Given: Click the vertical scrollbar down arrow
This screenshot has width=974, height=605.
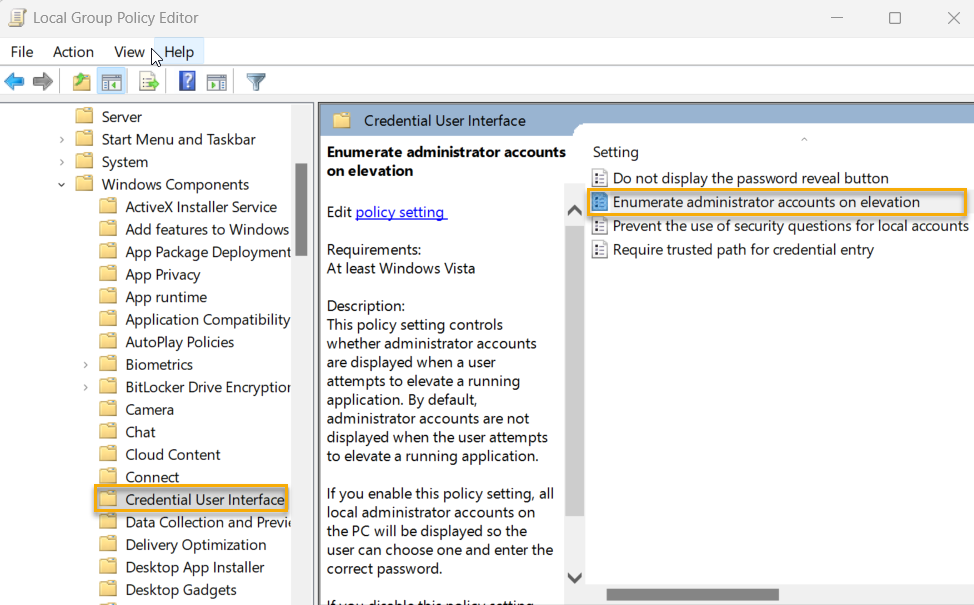Looking at the screenshot, I should coord(574,577).
